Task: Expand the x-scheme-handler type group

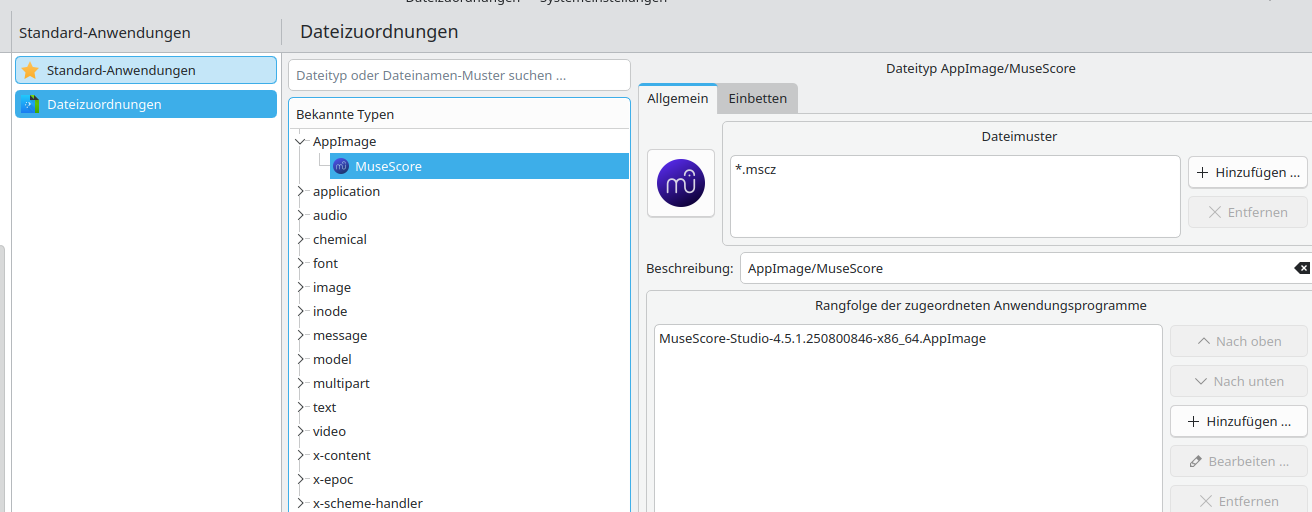Action: click(x=300, y=503)
